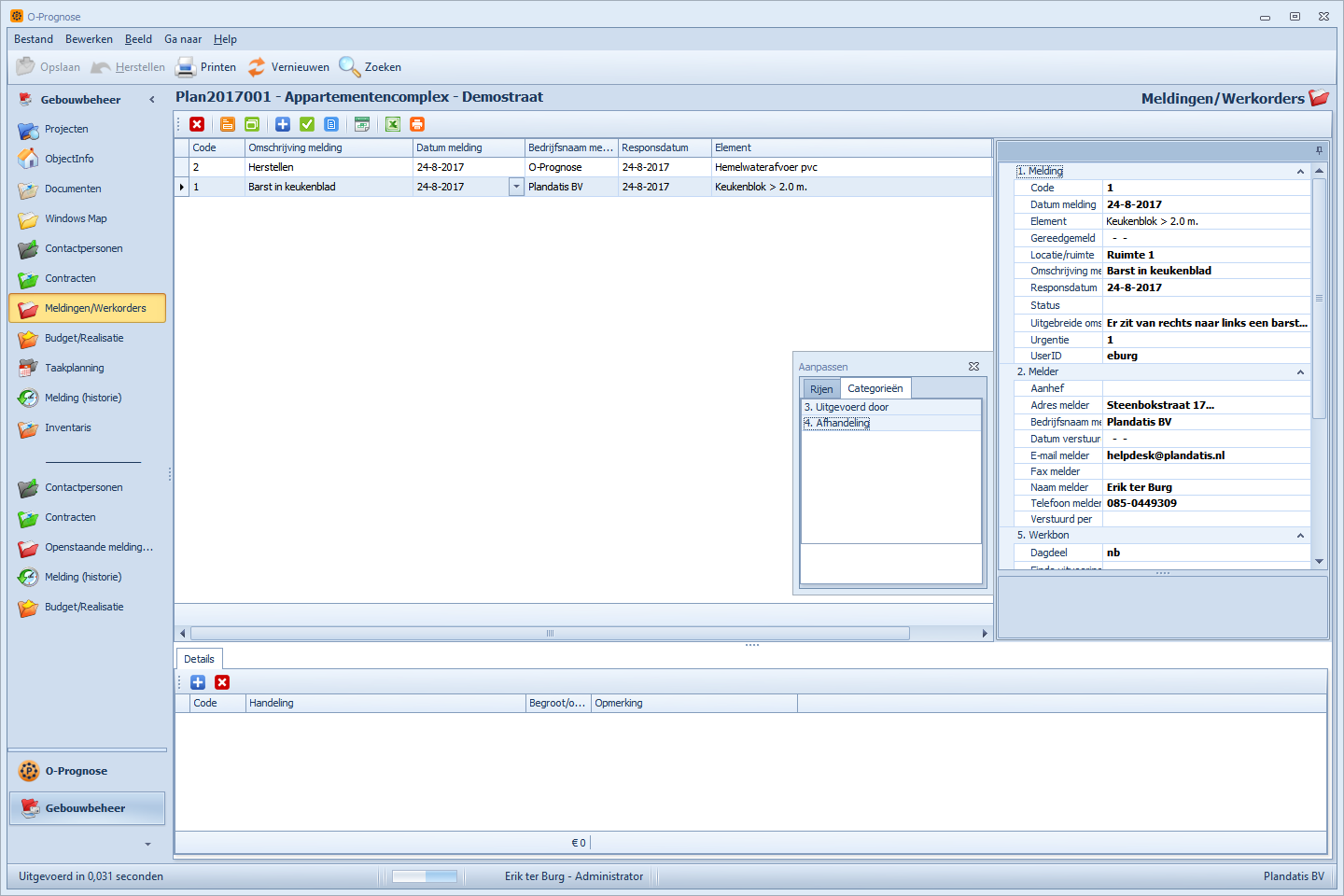
Task: Click the blue plus icon above the meldingen grid
Action: [283, 124]
